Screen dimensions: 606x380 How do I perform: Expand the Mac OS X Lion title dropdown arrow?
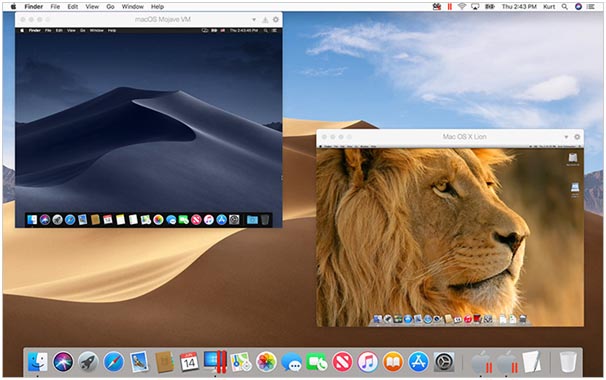[566, 137]
